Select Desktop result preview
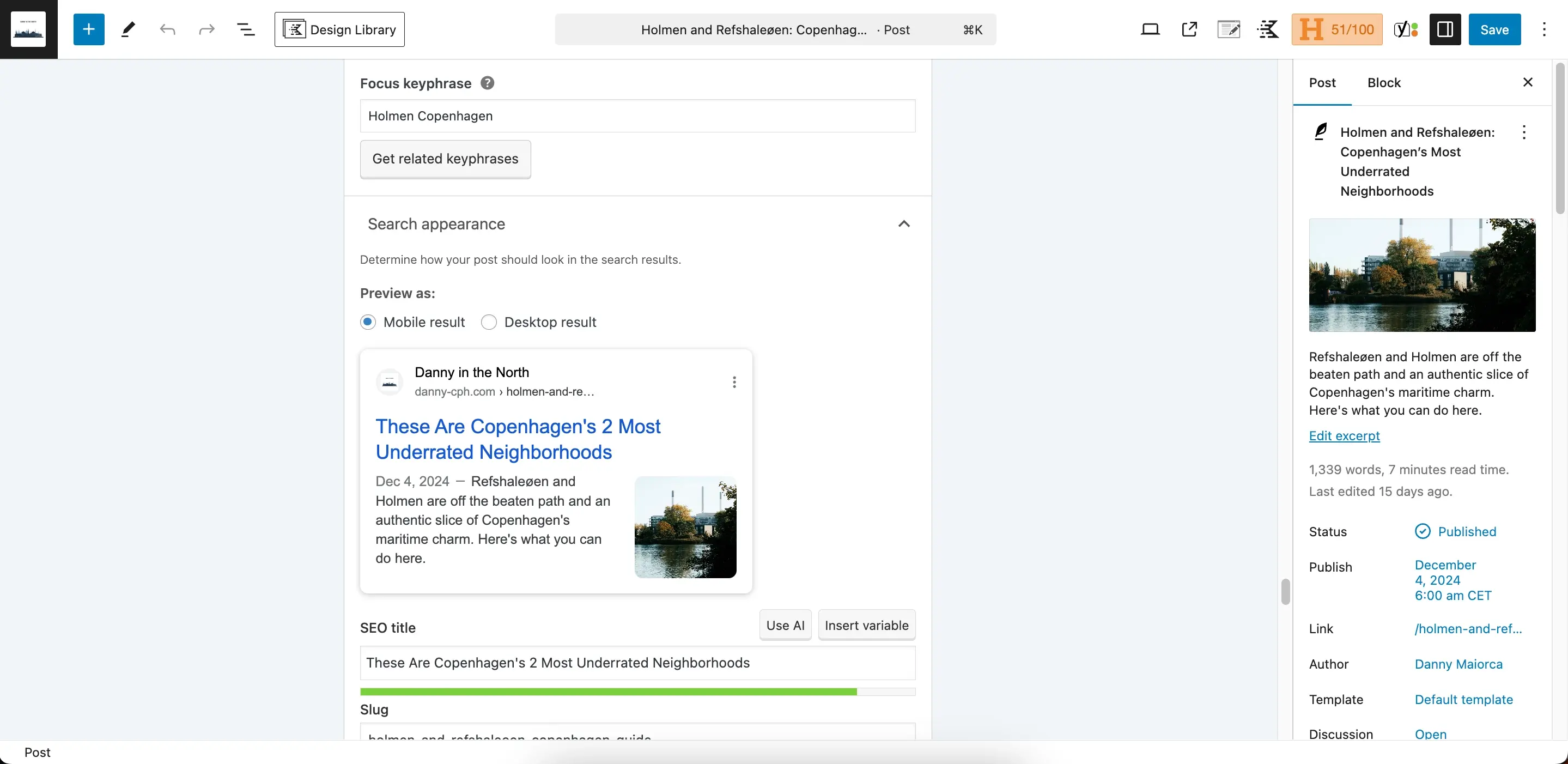The height and width of the screenshot is (764, 1568). [x=489, y=322]
